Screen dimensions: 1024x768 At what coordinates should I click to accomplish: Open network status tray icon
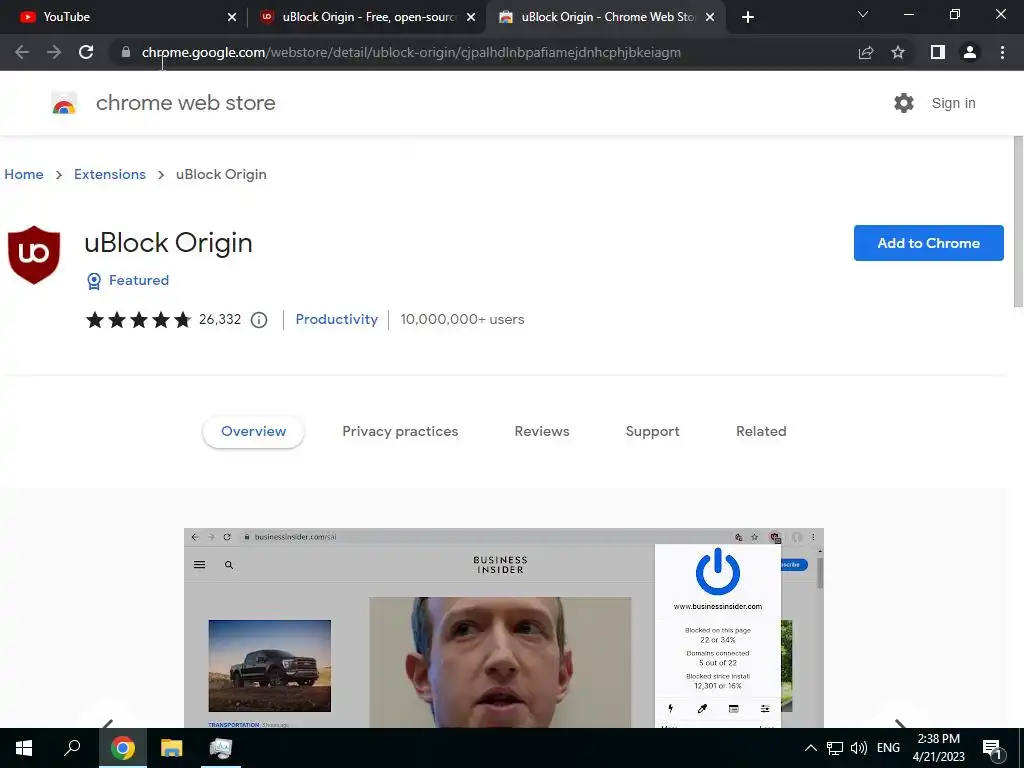pos(835,748)
